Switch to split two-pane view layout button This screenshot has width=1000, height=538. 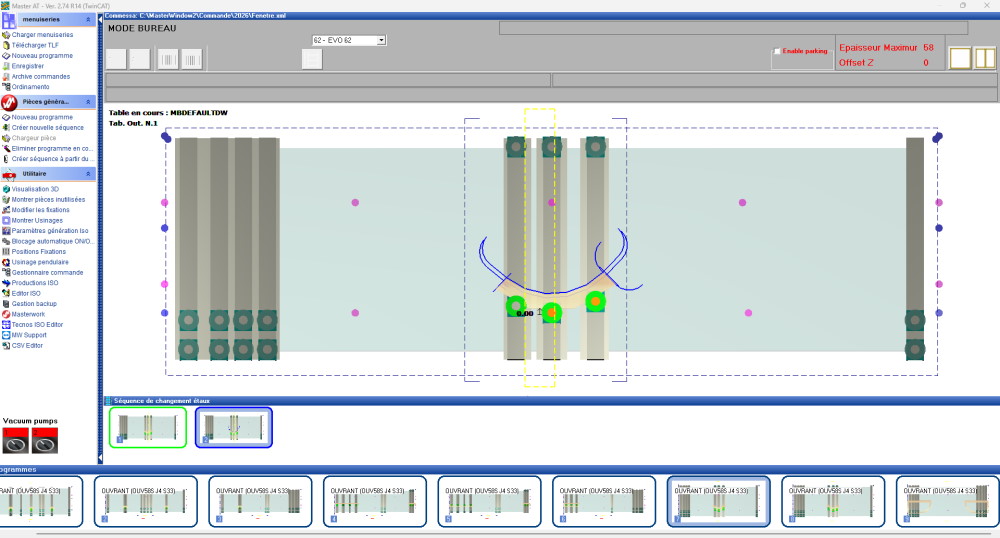pyautogui.click(x=985, y=59)
